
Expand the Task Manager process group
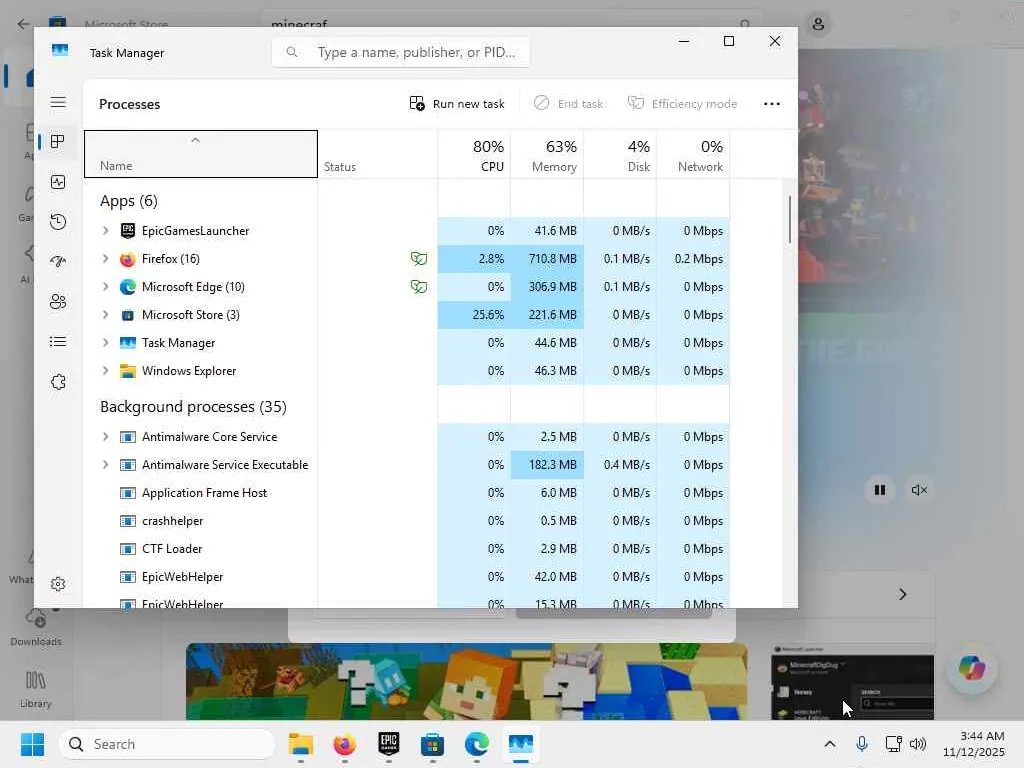click(x=105, y=343)
